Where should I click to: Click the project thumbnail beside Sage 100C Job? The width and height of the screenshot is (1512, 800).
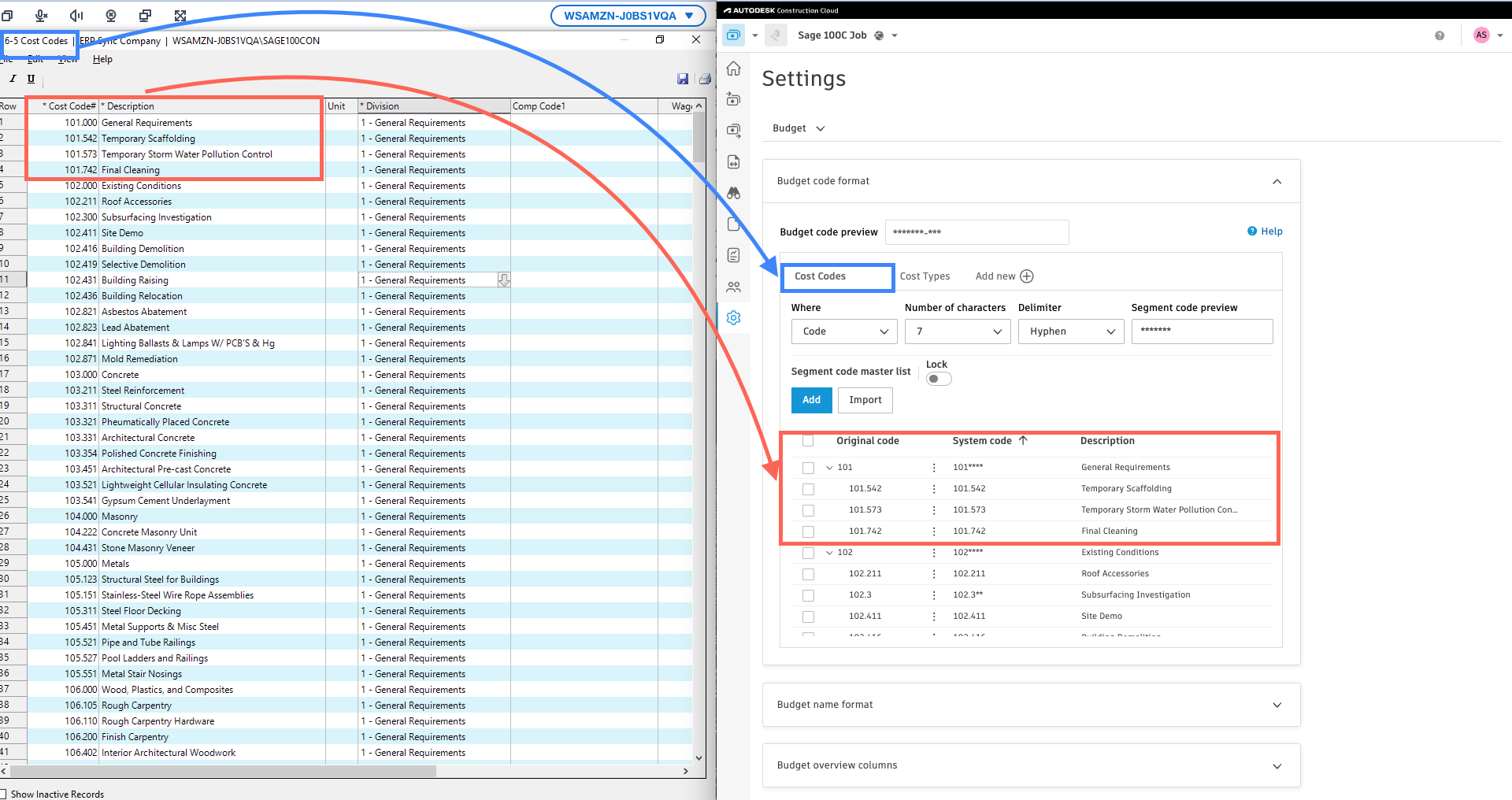click(x=776, y=35)
